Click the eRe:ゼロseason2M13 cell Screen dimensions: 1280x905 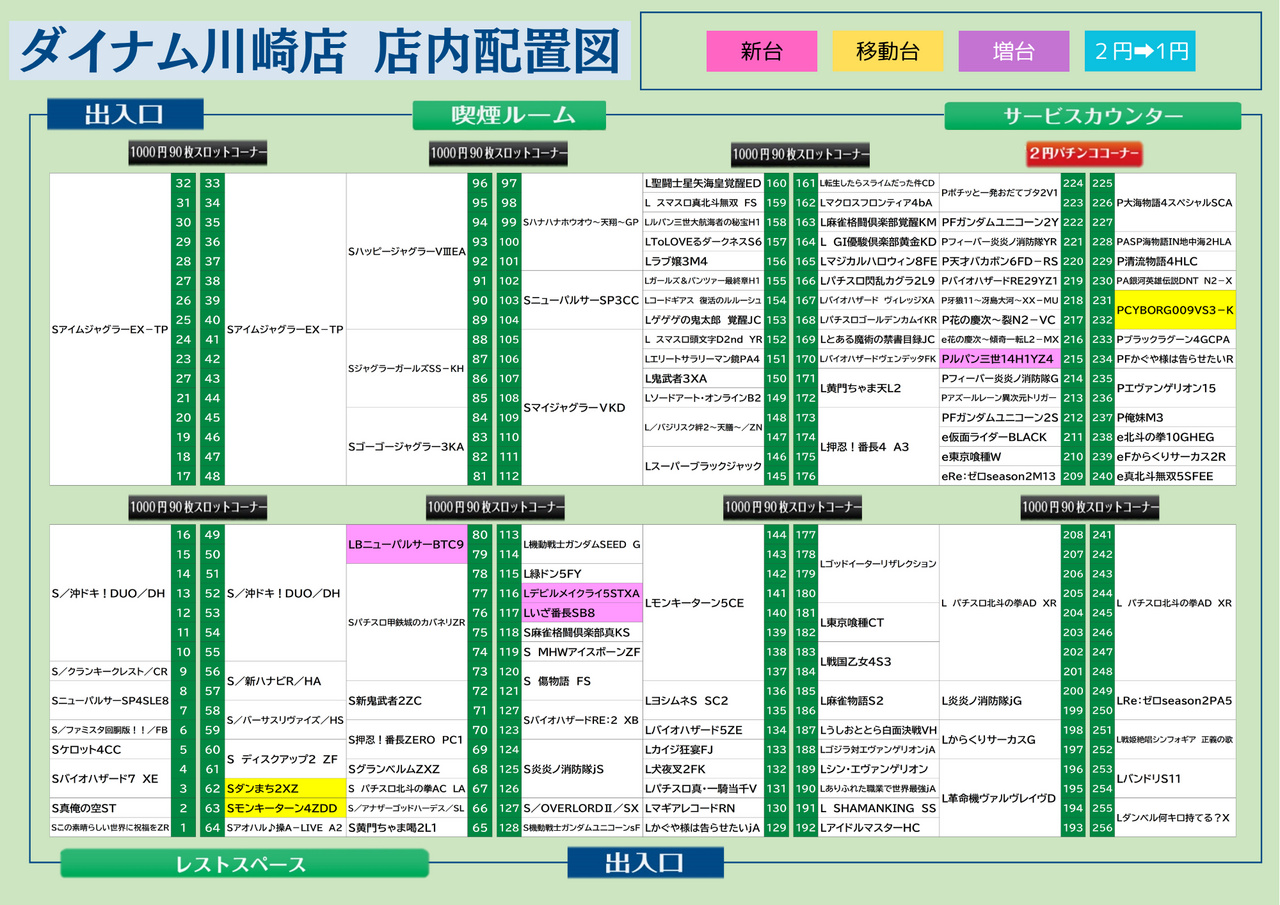tap(1000, 476)
